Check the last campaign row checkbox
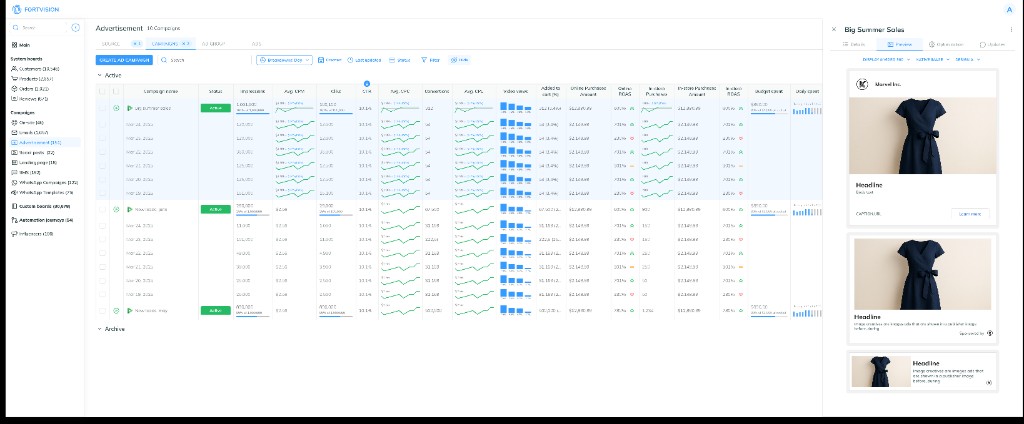Viewport: 1024px width, 424px height. point(102,310)
